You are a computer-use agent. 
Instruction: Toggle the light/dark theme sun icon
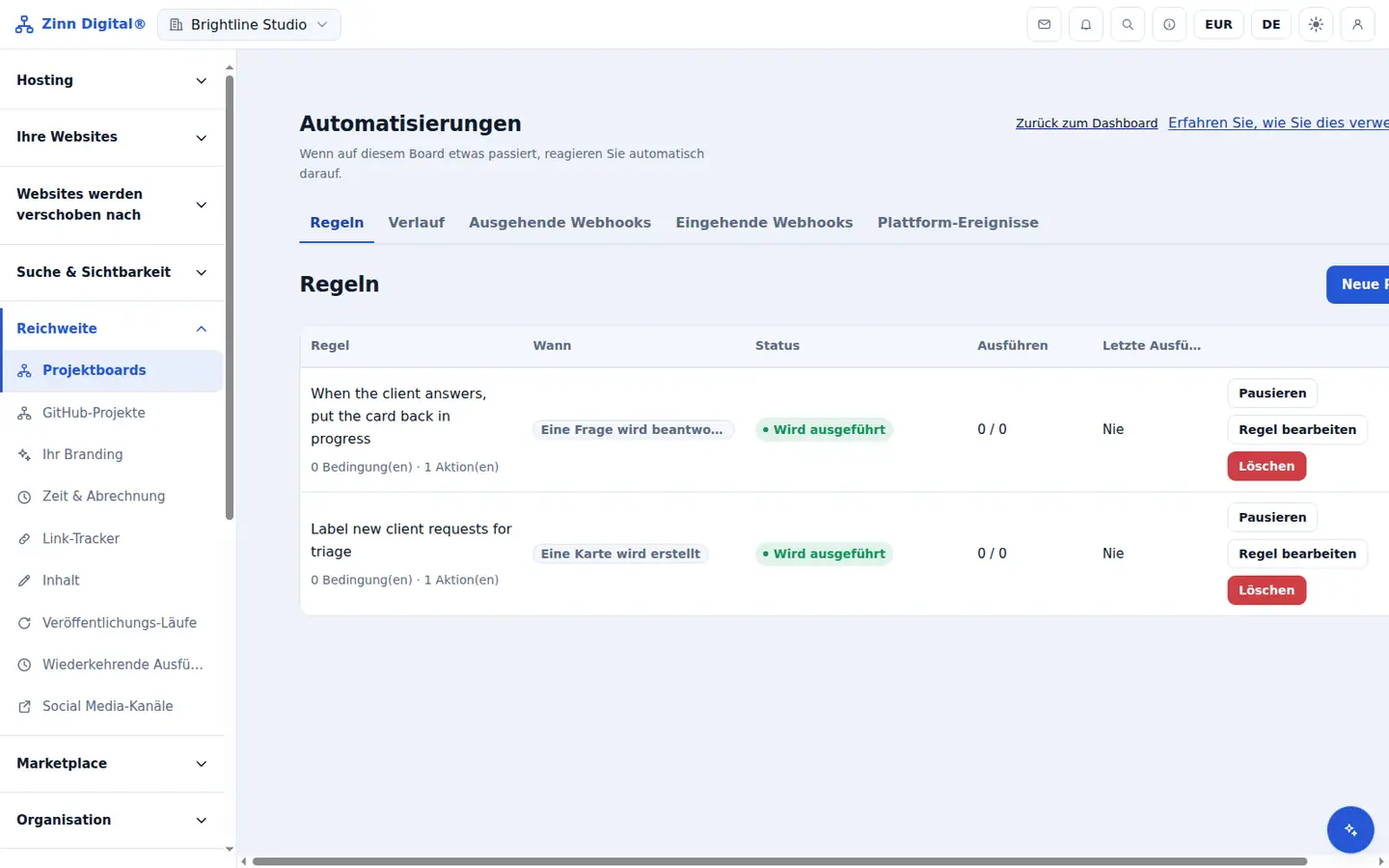[x=1316, y=24]
